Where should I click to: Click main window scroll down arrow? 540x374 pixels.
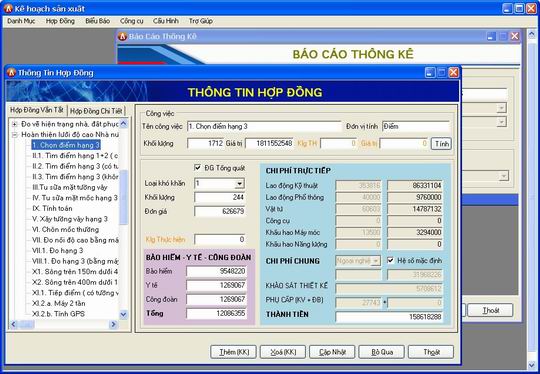tap(532, 365)
